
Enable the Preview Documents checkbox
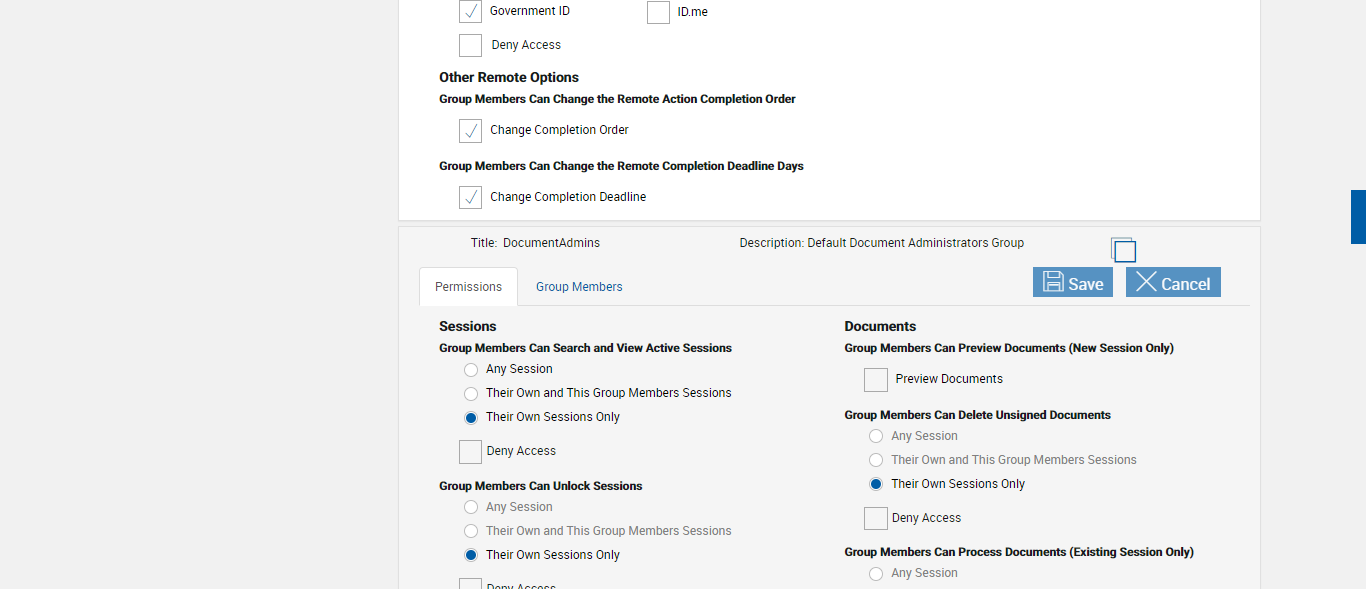[876, 380]
